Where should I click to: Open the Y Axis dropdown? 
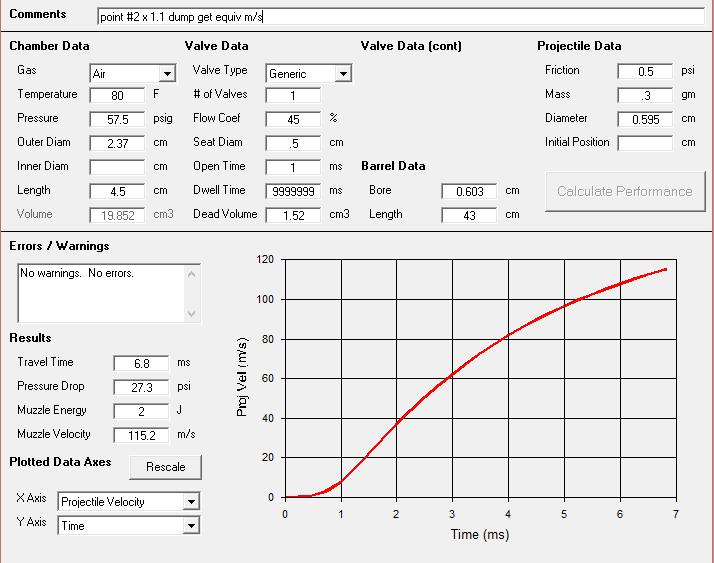point(191,526)
